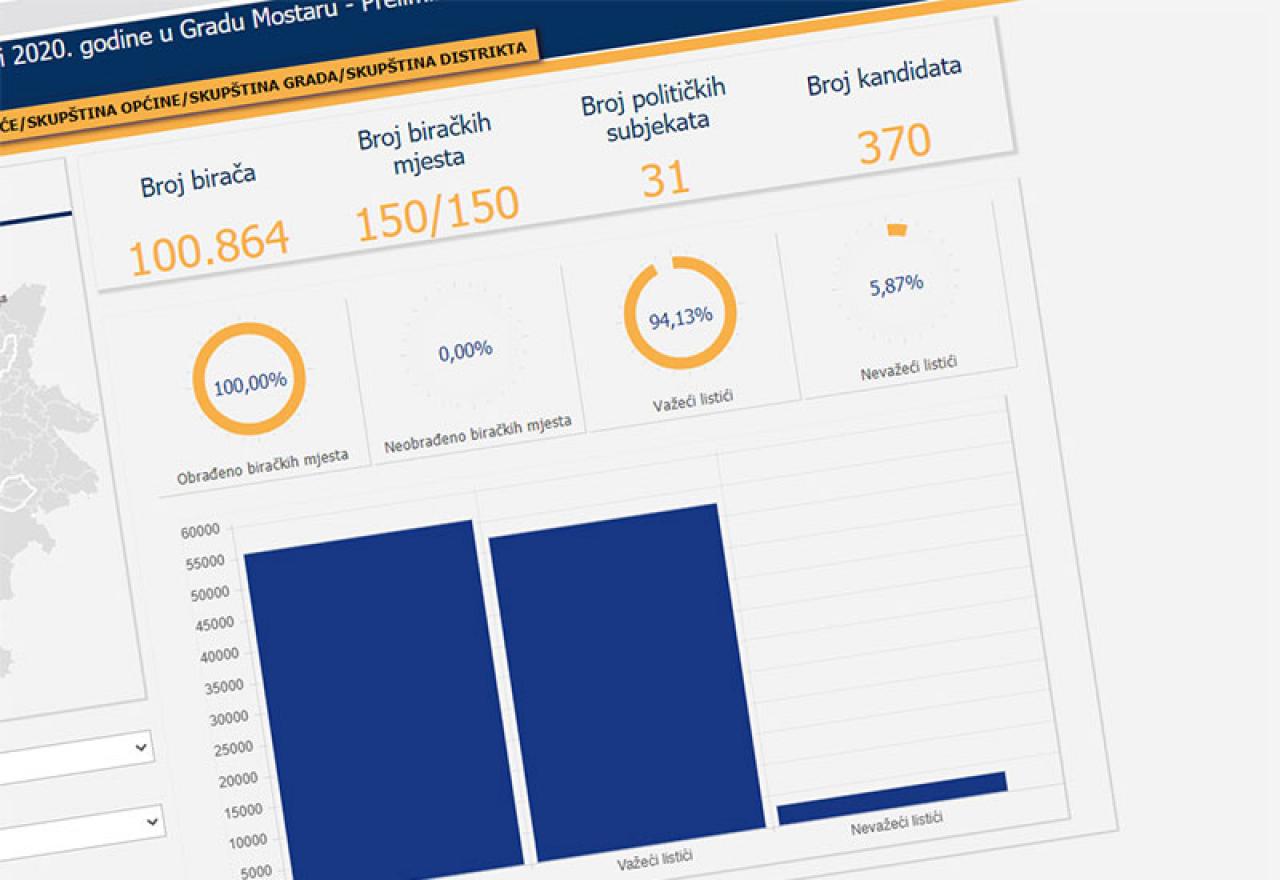Click the 100,00% processed polling stations donut
Screen dimensions: 1280x880
tap(249, 379)
